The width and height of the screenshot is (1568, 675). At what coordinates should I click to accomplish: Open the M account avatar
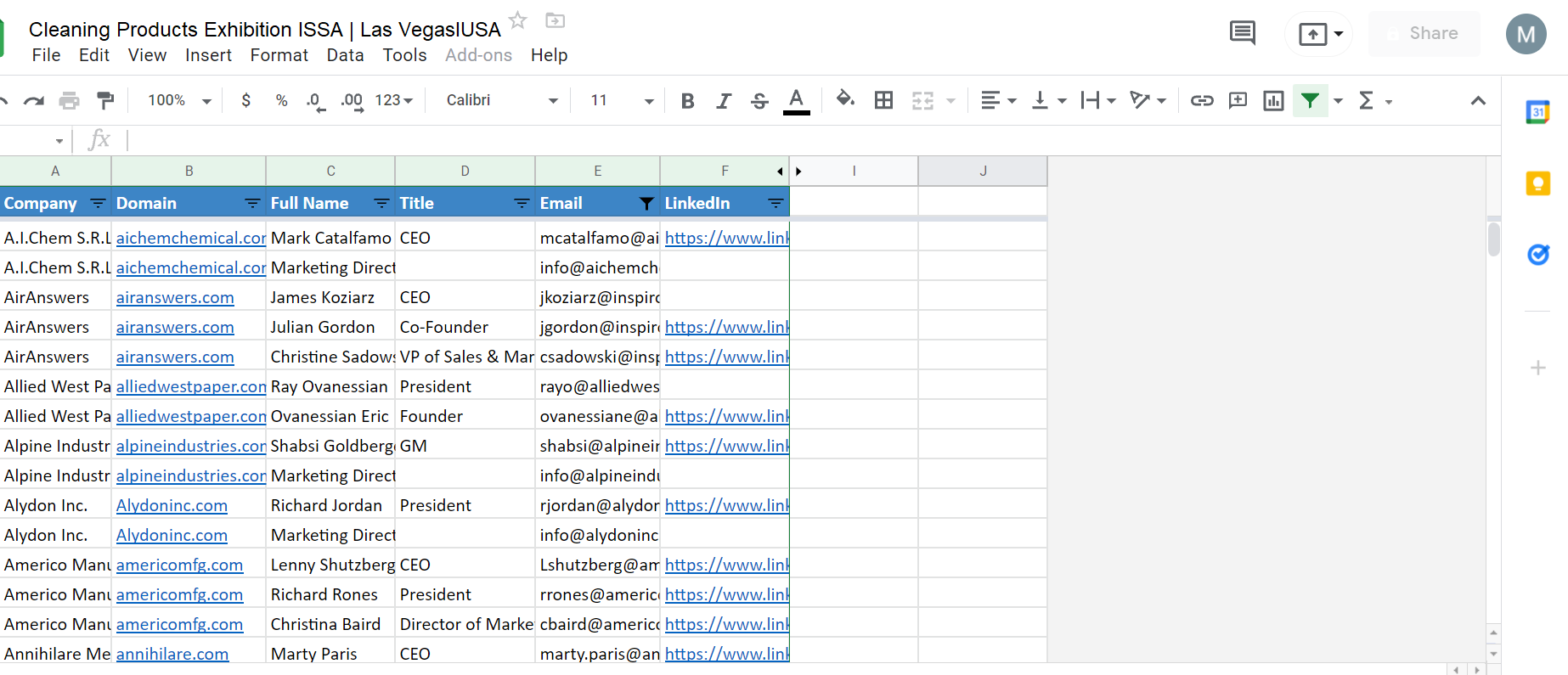(x=1526, y=34)
